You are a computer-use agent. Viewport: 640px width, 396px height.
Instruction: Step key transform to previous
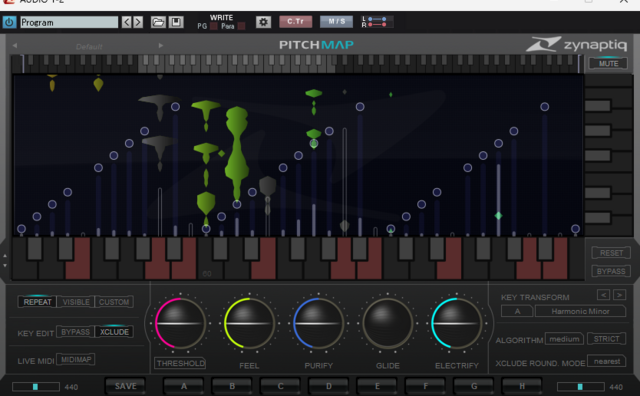(603, 294)
